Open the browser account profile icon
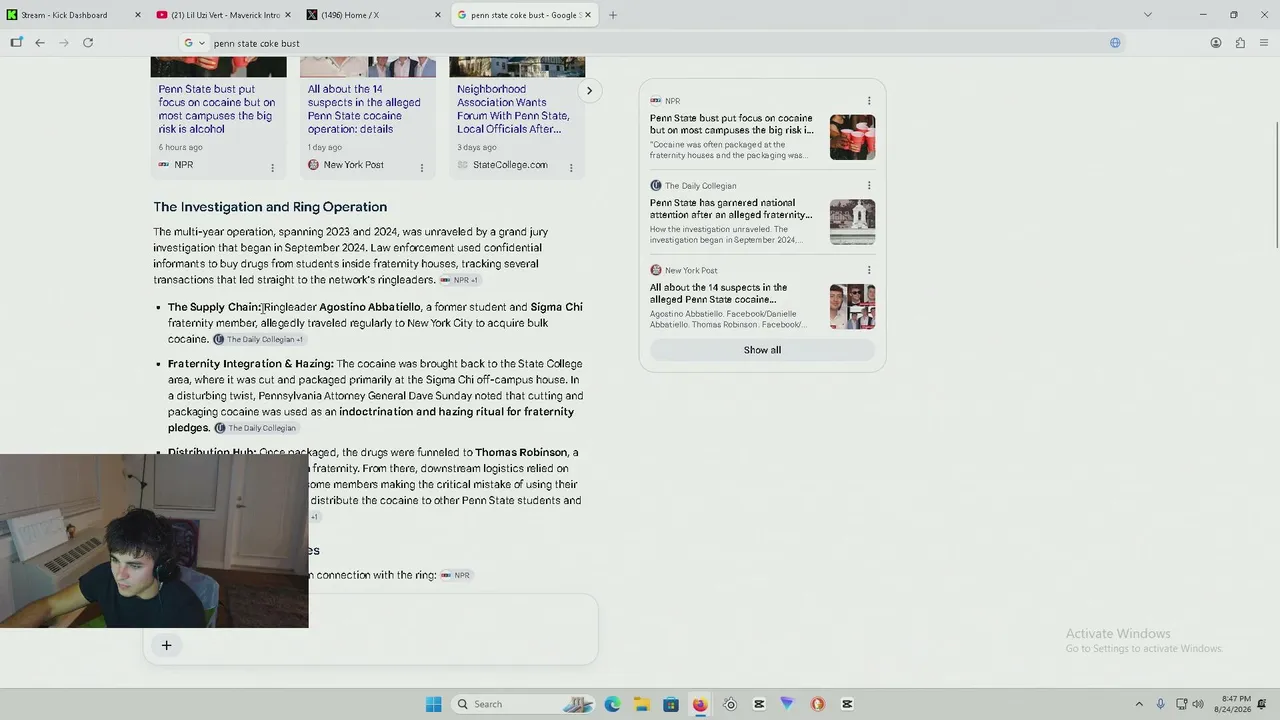 tap(1216, 43)
